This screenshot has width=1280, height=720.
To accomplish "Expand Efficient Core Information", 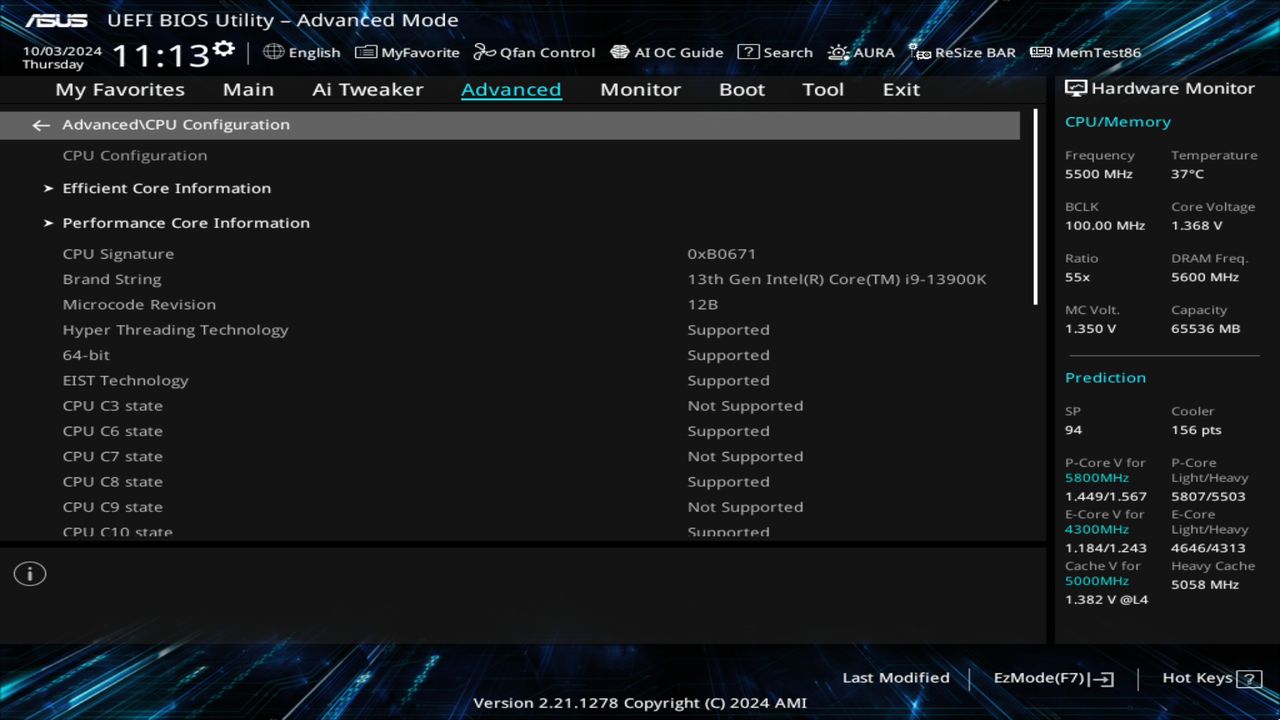I will pyautogui.click(x=166, y=188).
